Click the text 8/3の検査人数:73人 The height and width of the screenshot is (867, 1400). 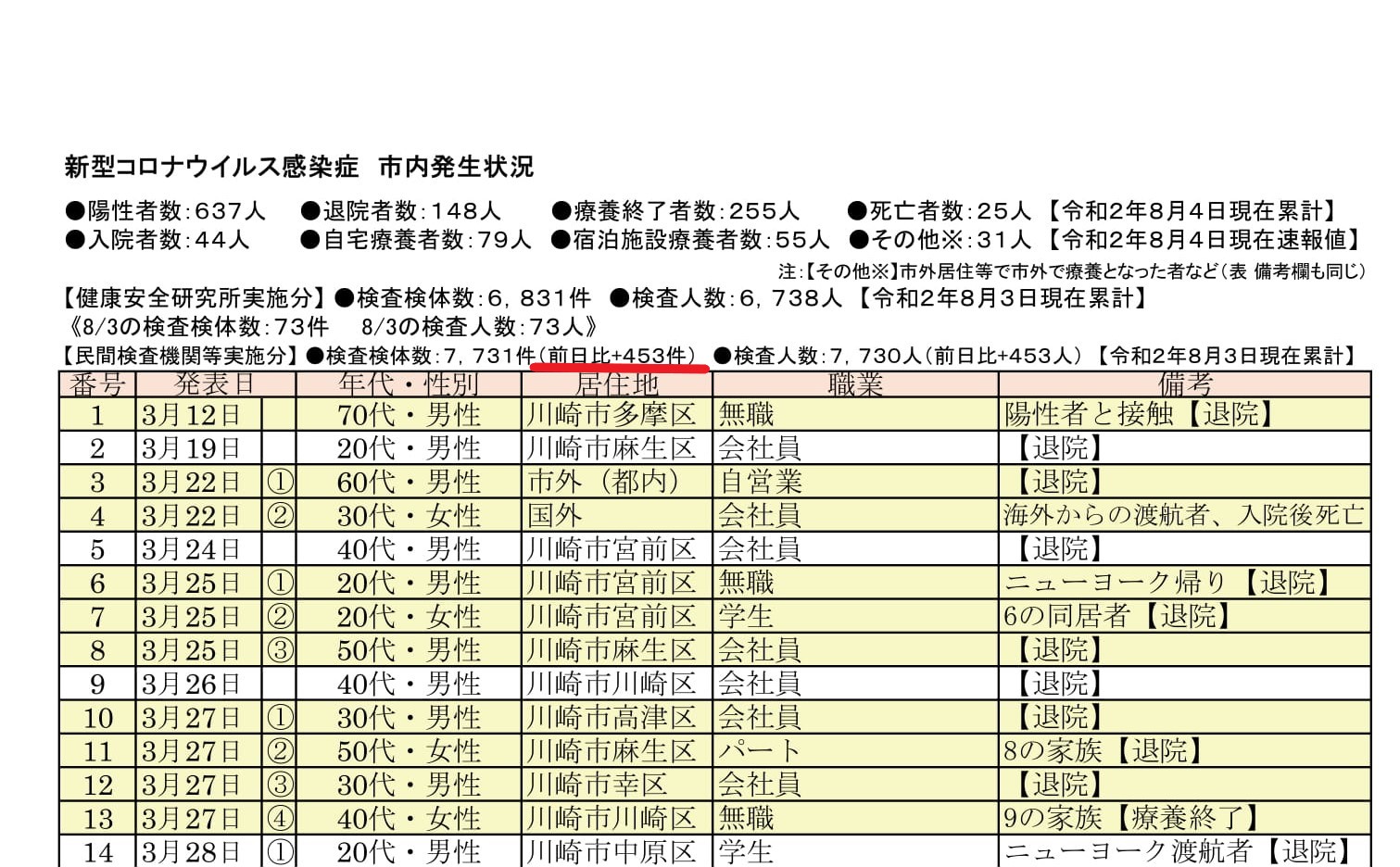coord(473,327)
